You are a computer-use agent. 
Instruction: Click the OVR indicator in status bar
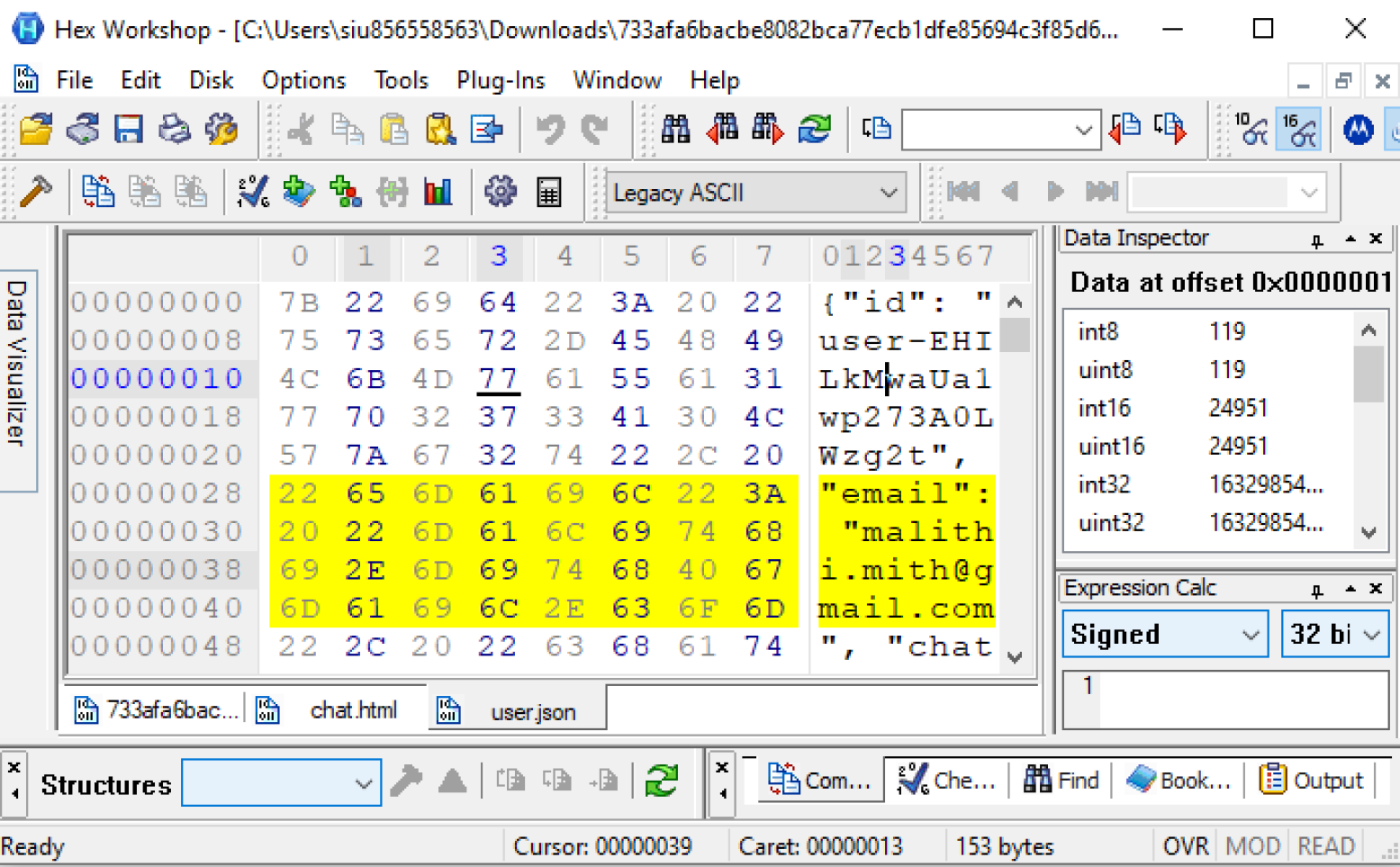point(1185,846)
